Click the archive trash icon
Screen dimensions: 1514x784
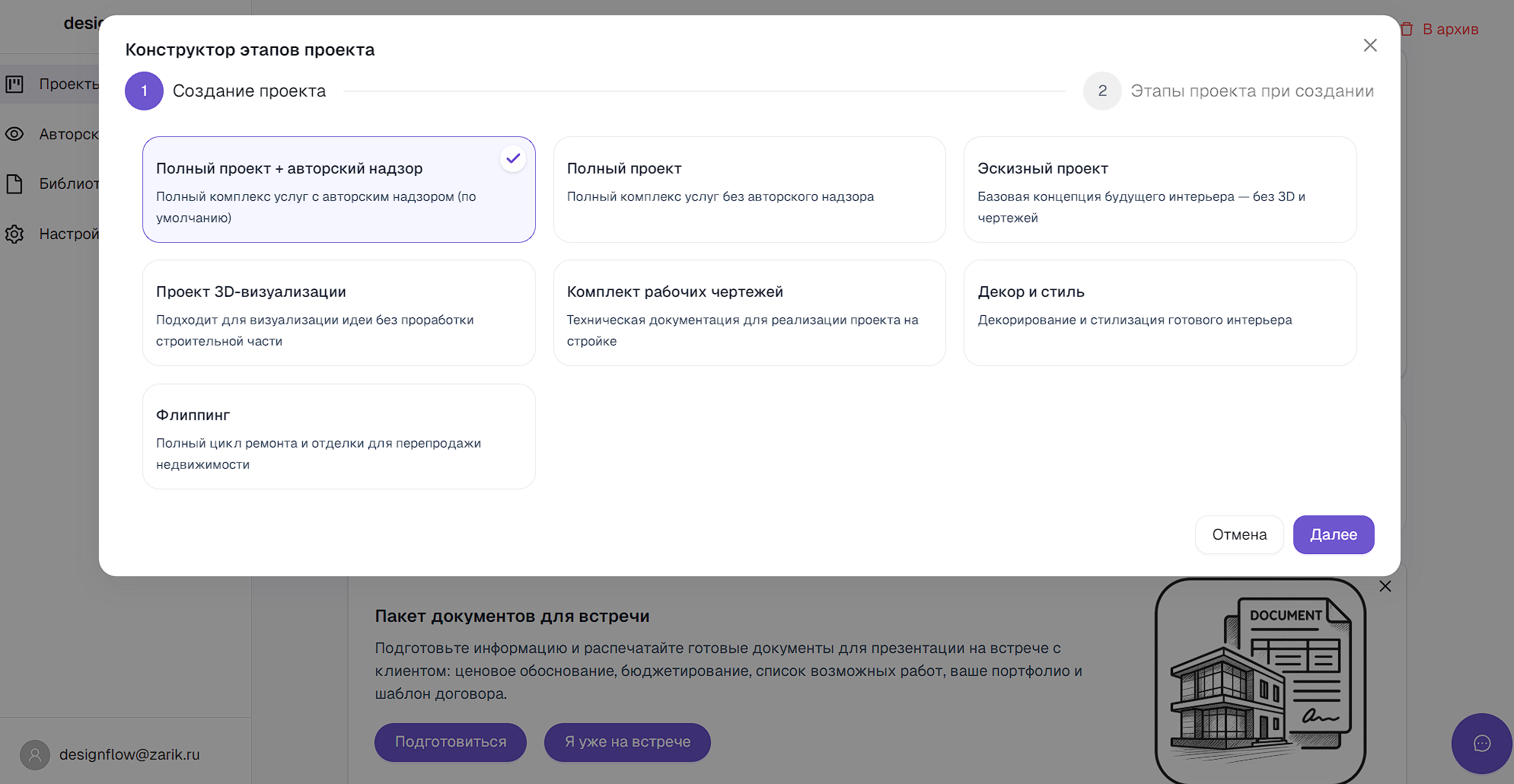[x=1407, y=29]
